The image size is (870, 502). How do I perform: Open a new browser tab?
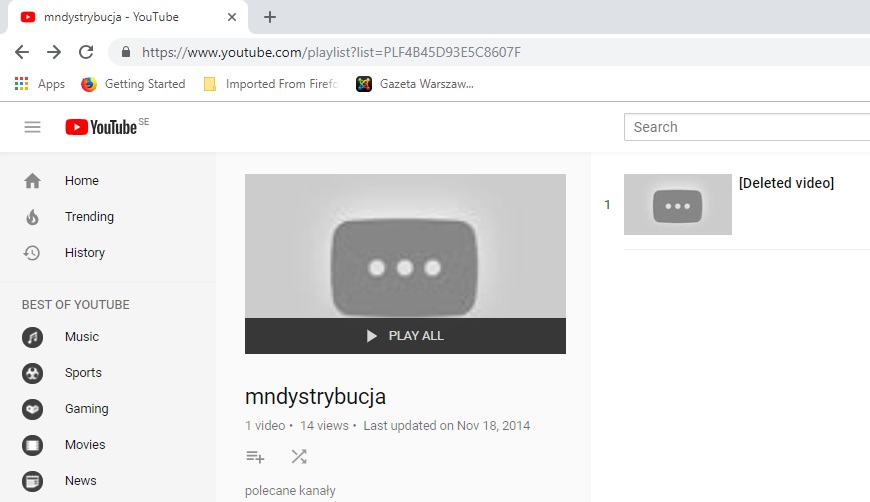tap(270, 17)
